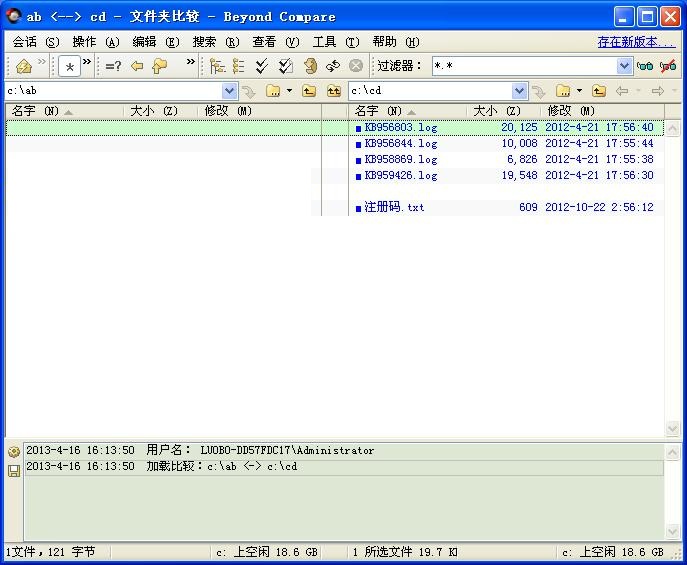Open the 会话 (S) menu

click(36, 42)
